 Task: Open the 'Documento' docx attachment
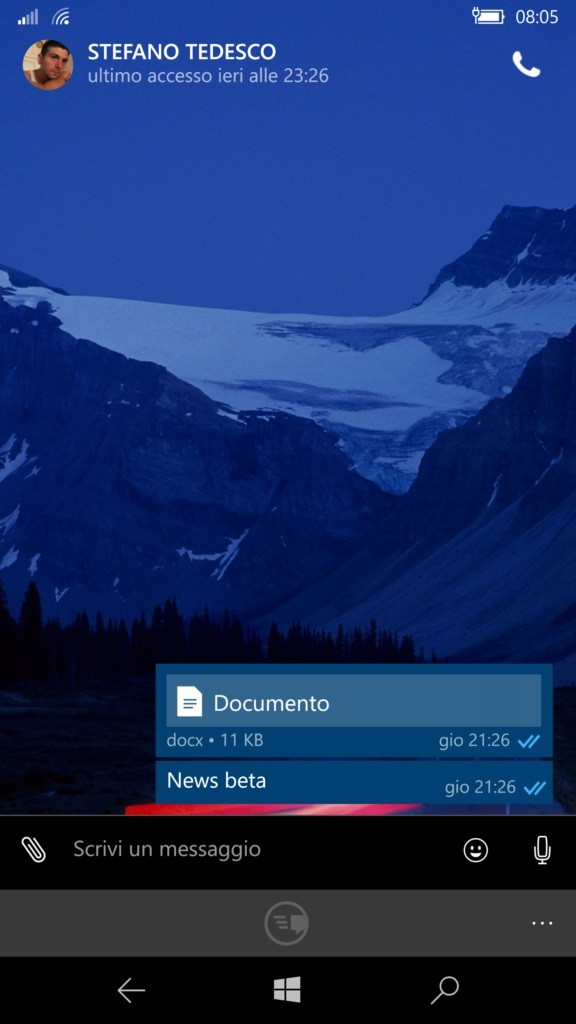pyautogui.click(x=353, y=702)
